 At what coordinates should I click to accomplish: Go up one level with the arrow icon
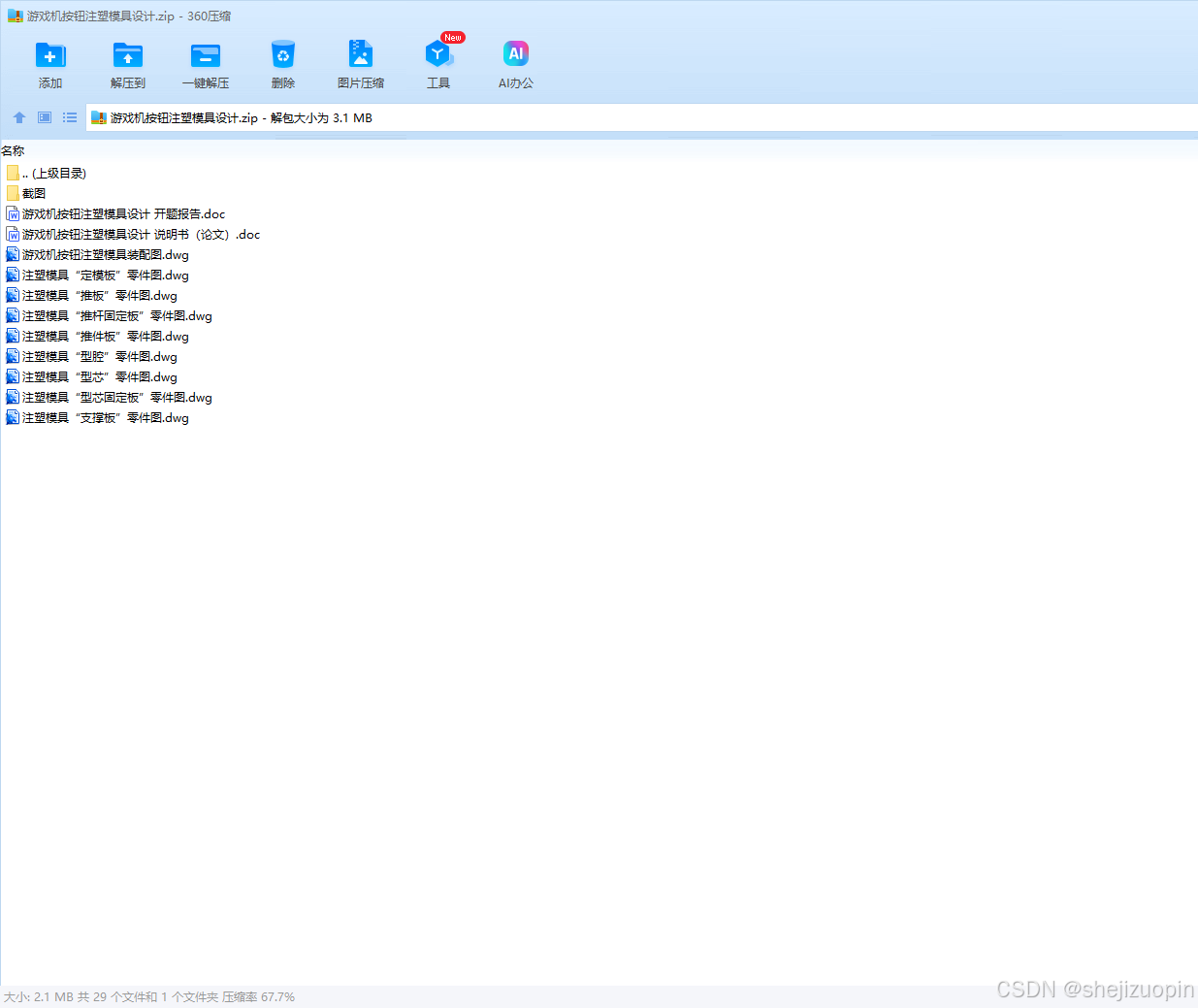pyautogui.click(x=19, y=117)
